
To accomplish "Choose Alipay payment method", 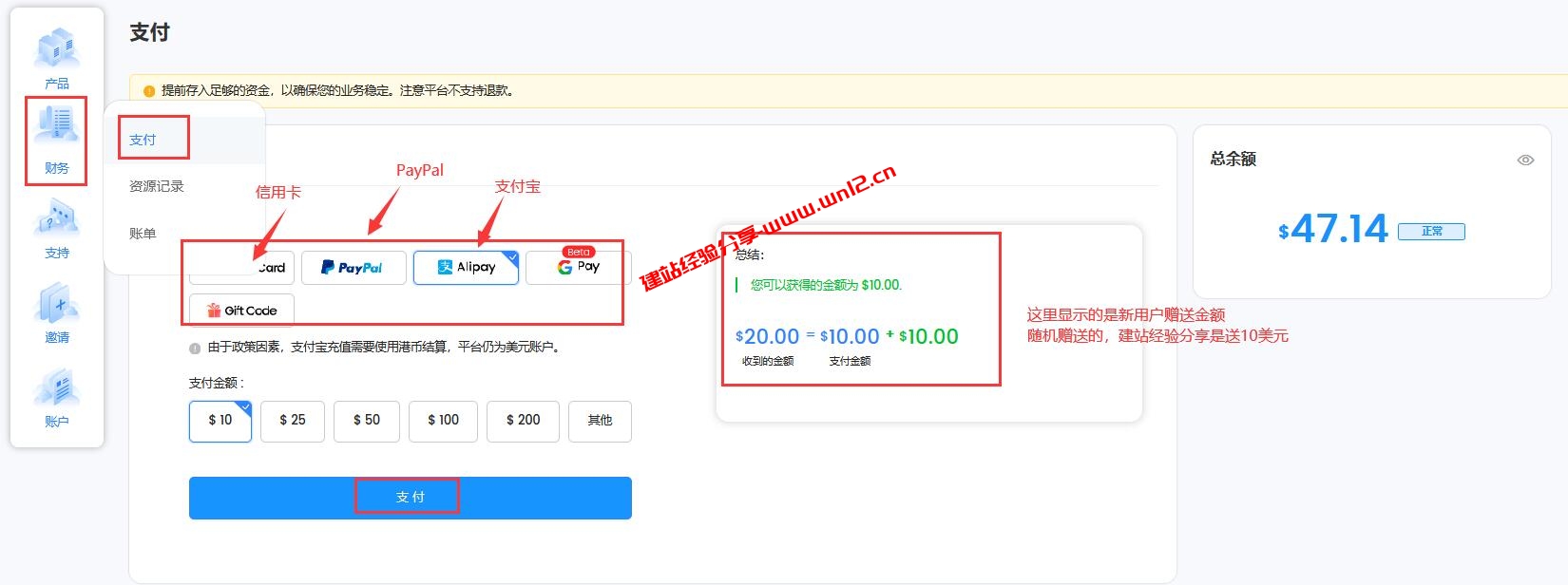I will (x=466, y=268).
